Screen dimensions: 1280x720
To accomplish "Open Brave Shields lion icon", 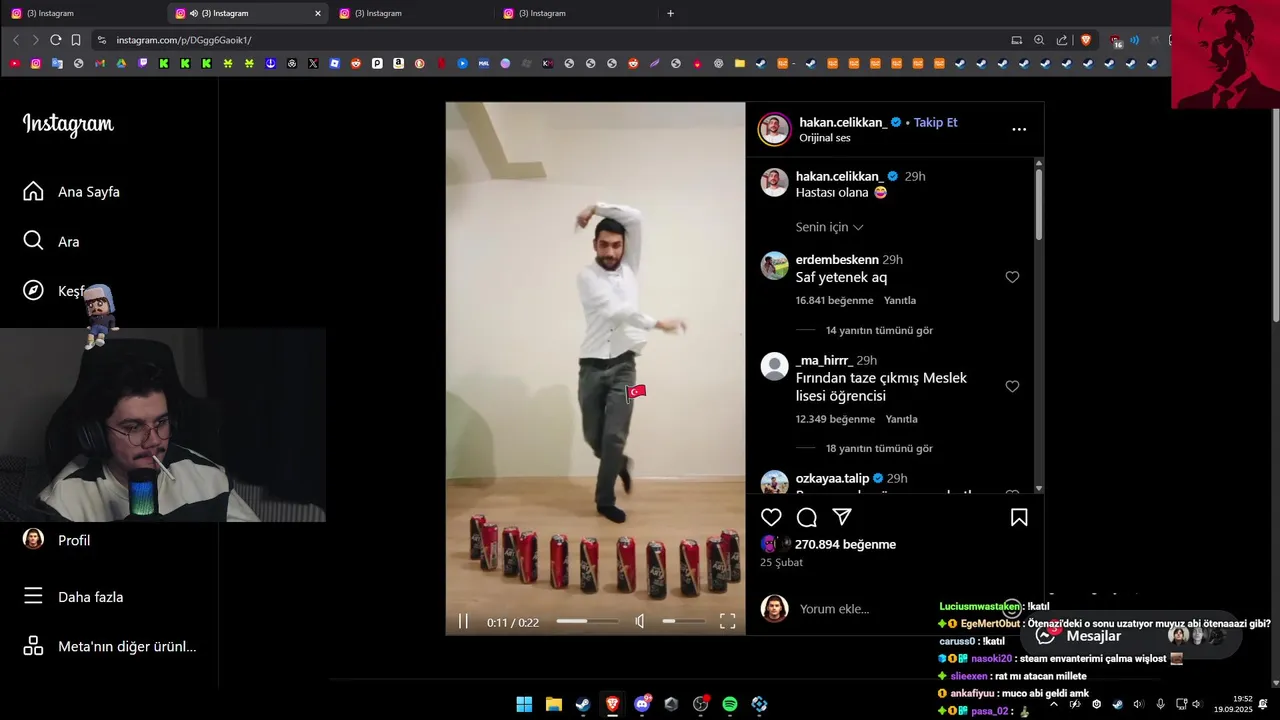I will coord(1086,40).
